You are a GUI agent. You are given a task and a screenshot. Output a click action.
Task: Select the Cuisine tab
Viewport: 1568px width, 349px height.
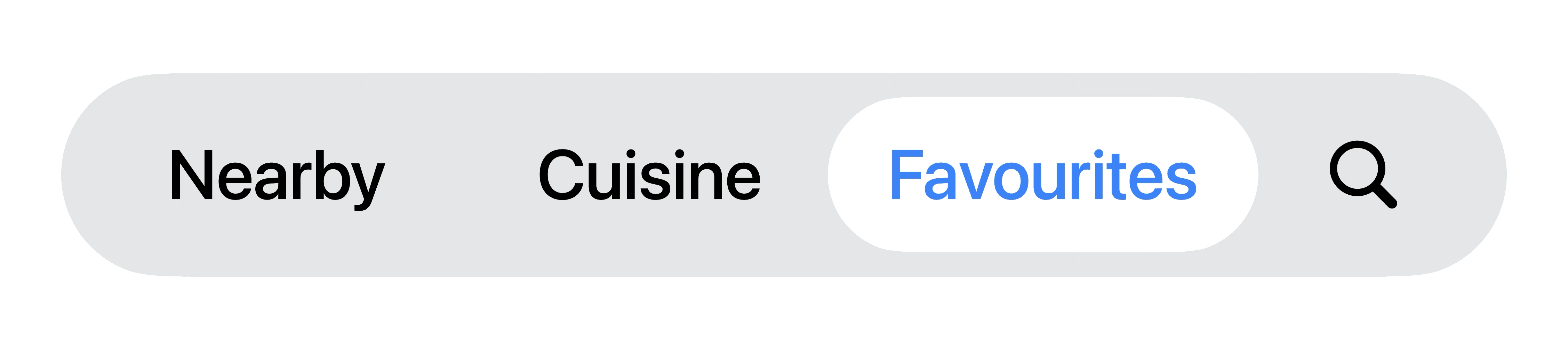click(x=649, y=175)
